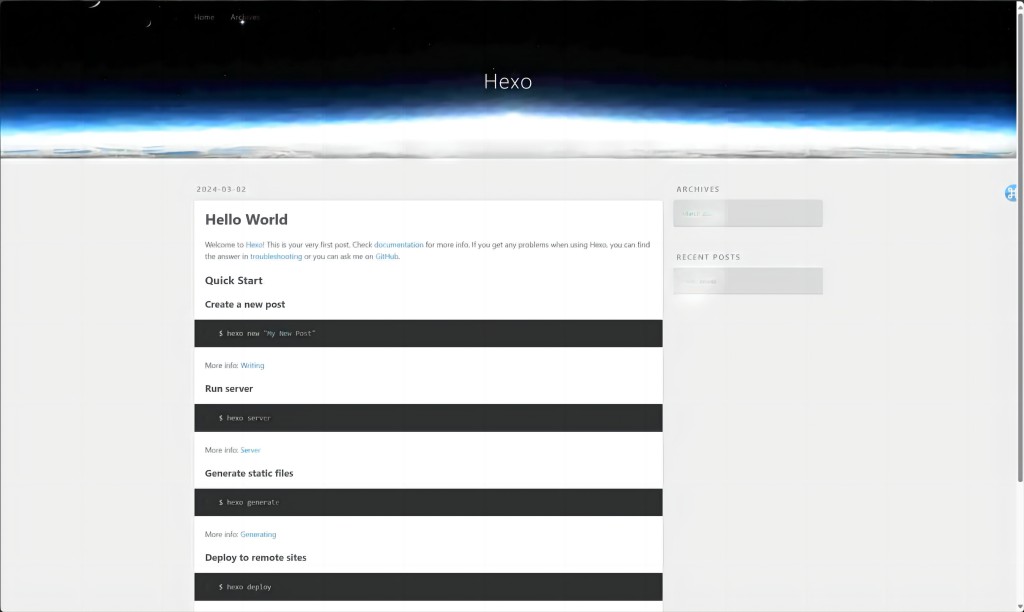Click the 'Quick Start' heading
The width and height of the screenshot is (1024, 612).
[234, 280]
